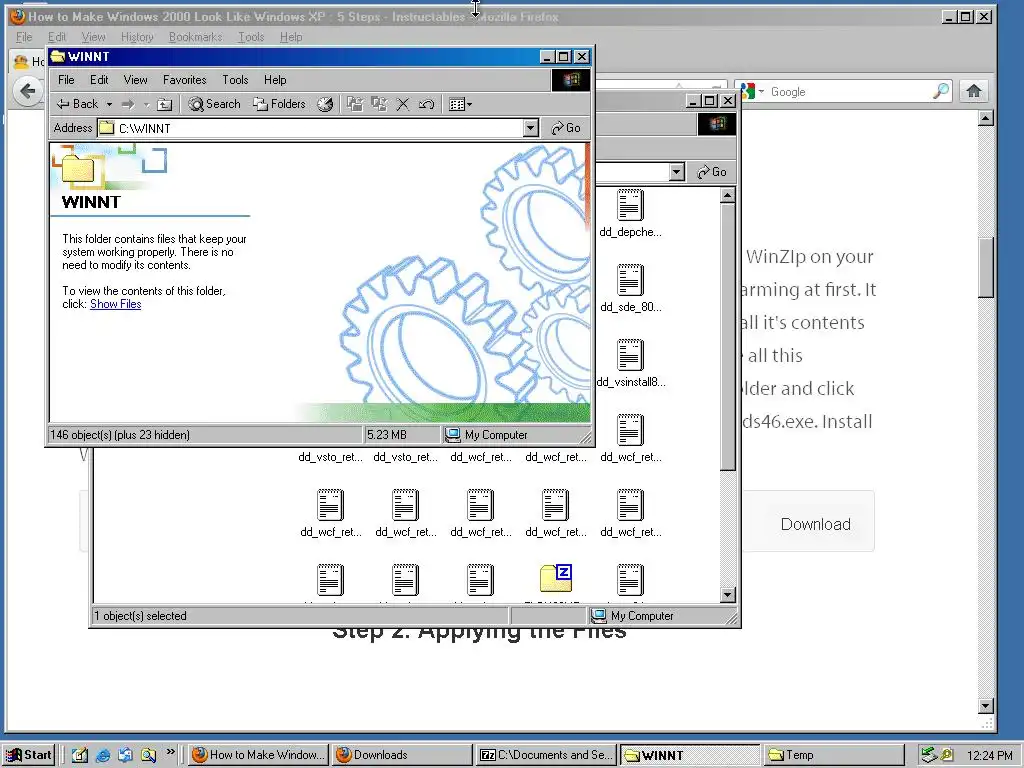Click the first system tray network icon
1024x768 pixels.
tap(929, 755)
